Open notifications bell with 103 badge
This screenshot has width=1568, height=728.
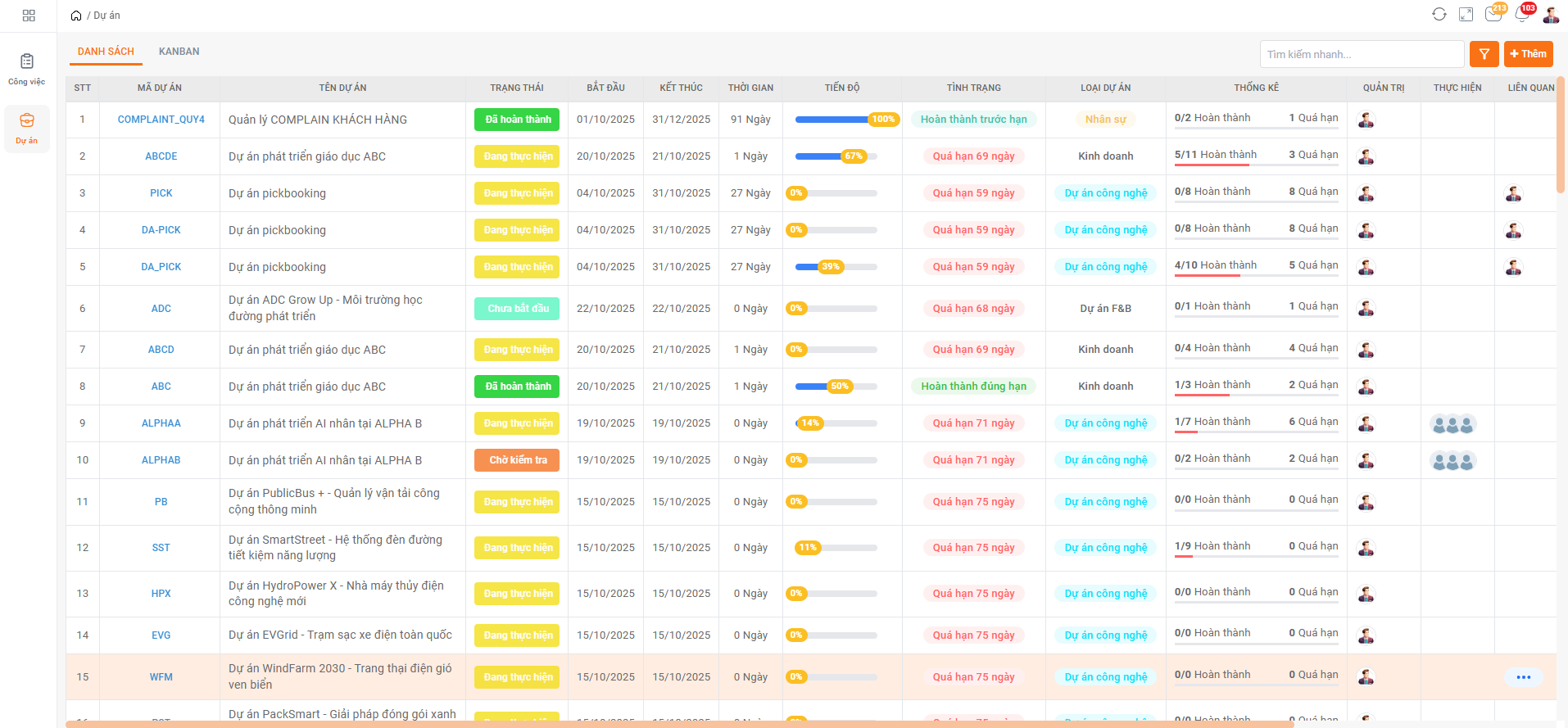[x=1521, y=15]
